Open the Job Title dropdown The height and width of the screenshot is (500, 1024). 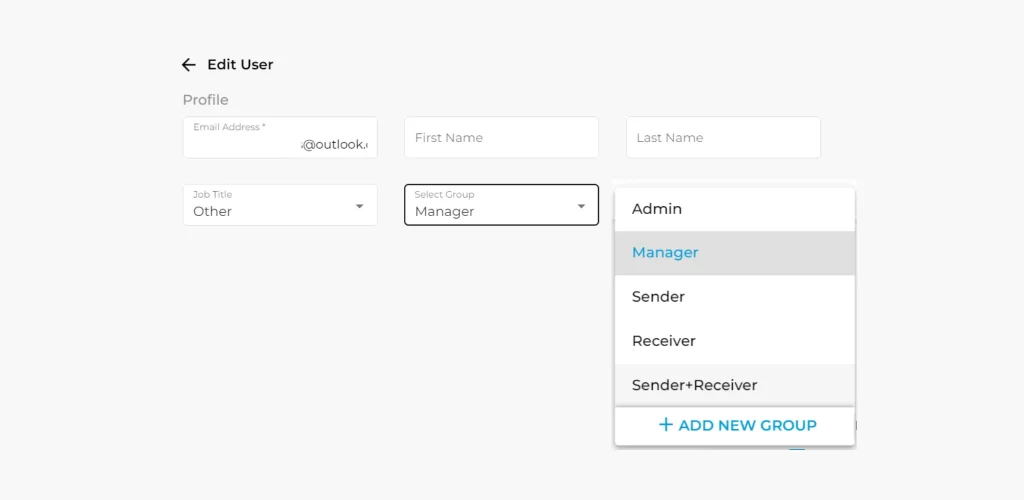(280, 205)
